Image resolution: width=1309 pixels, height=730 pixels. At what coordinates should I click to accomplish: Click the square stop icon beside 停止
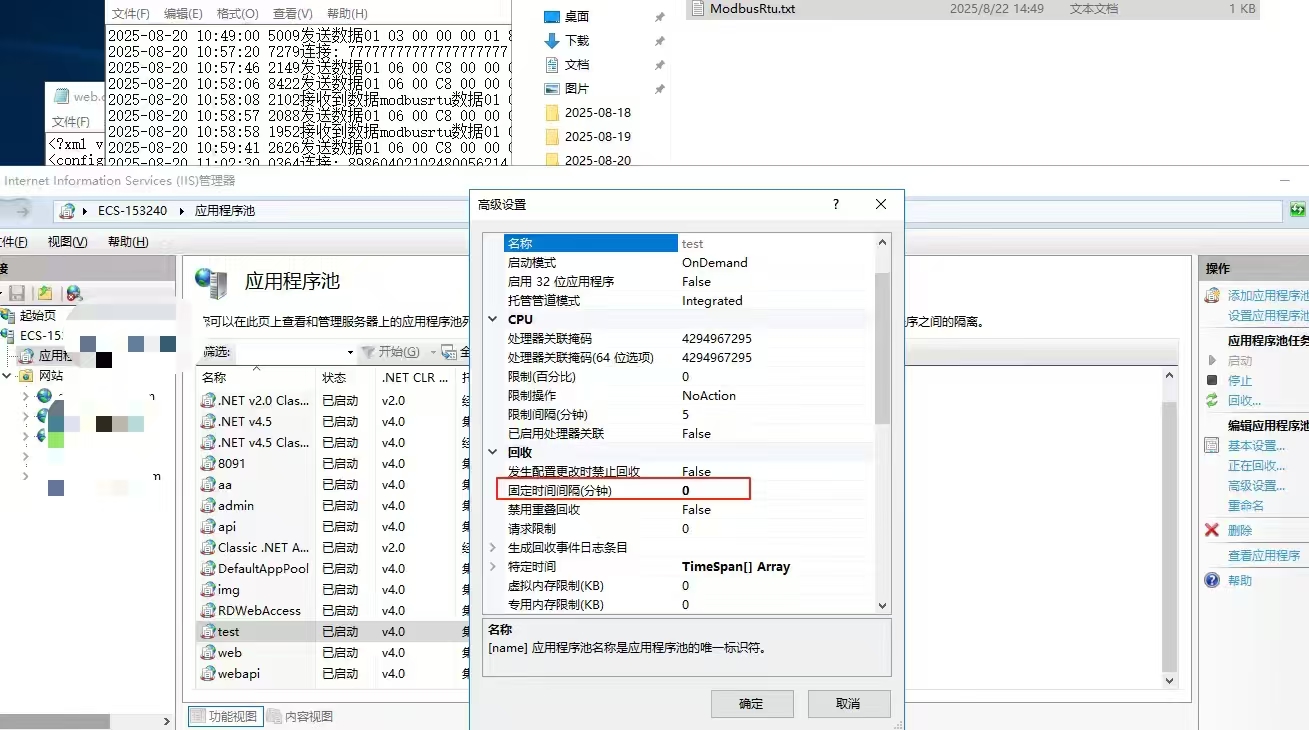click(x=1213, y=381)
